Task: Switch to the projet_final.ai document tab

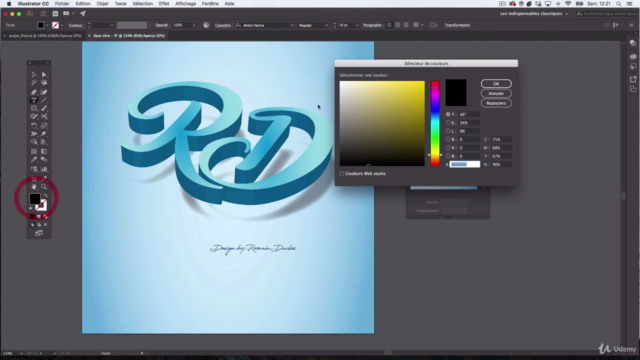Action: coord(45,36)
